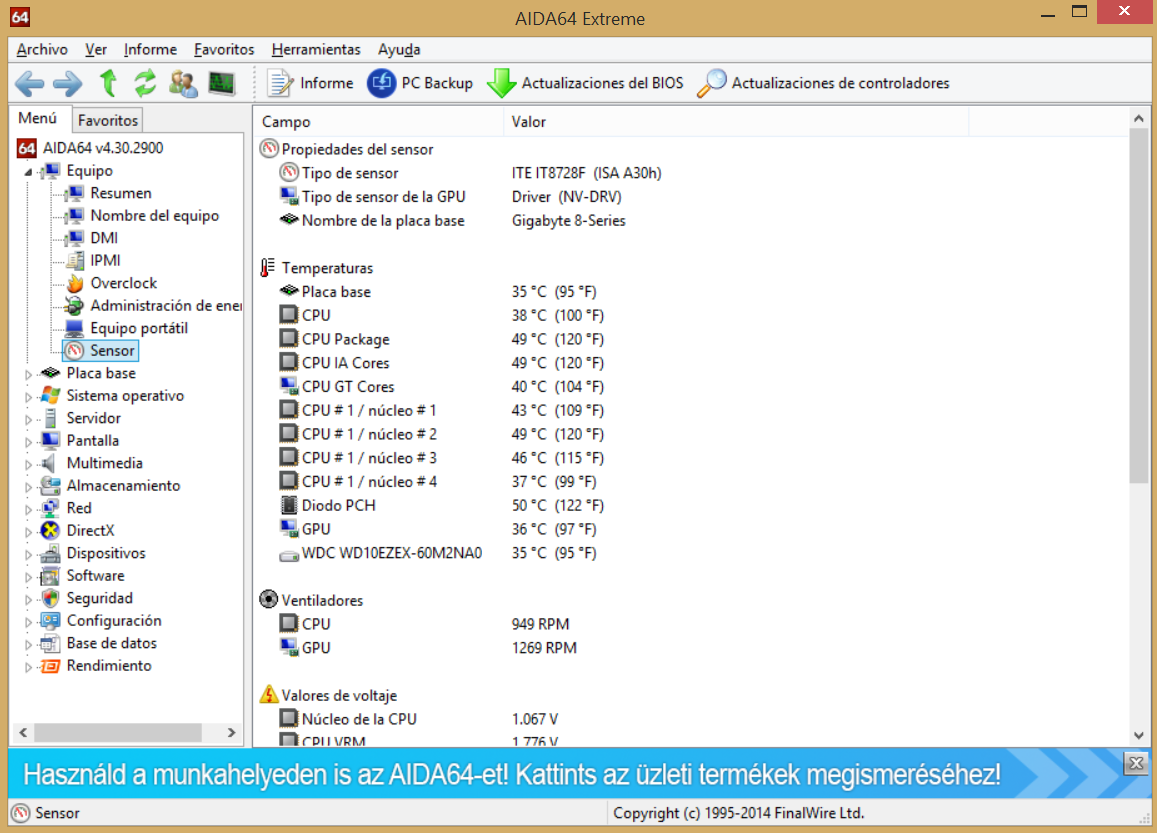
Task: Expand the Placa base tree node
Action: (x=29, y=374)
